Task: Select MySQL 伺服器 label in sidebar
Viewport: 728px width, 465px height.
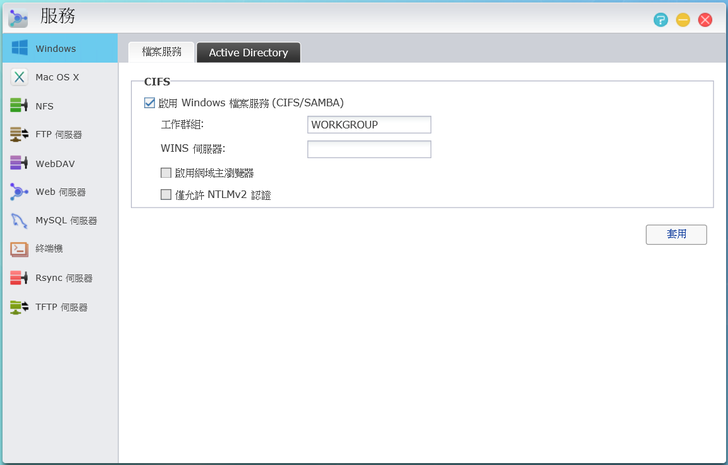Action: (66, 220)
